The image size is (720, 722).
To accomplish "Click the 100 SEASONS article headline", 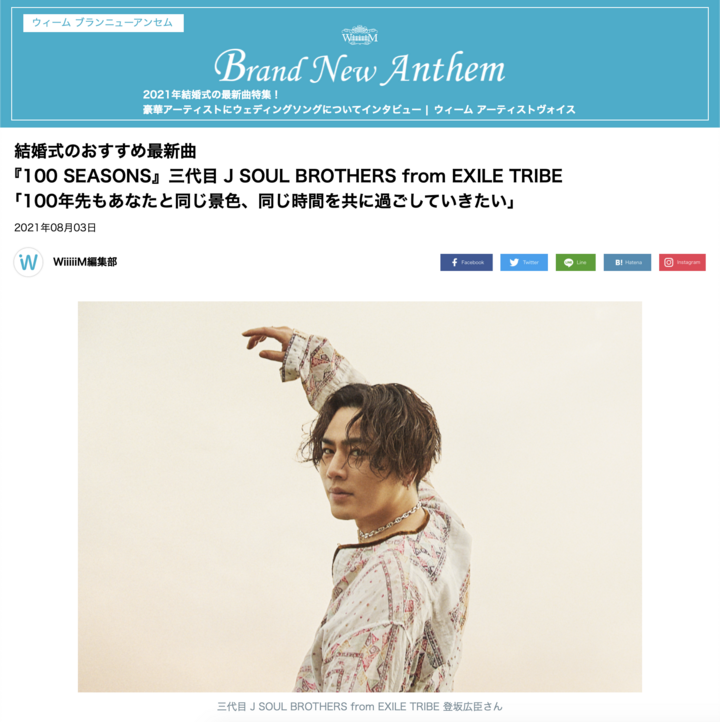I will (288, 176).
